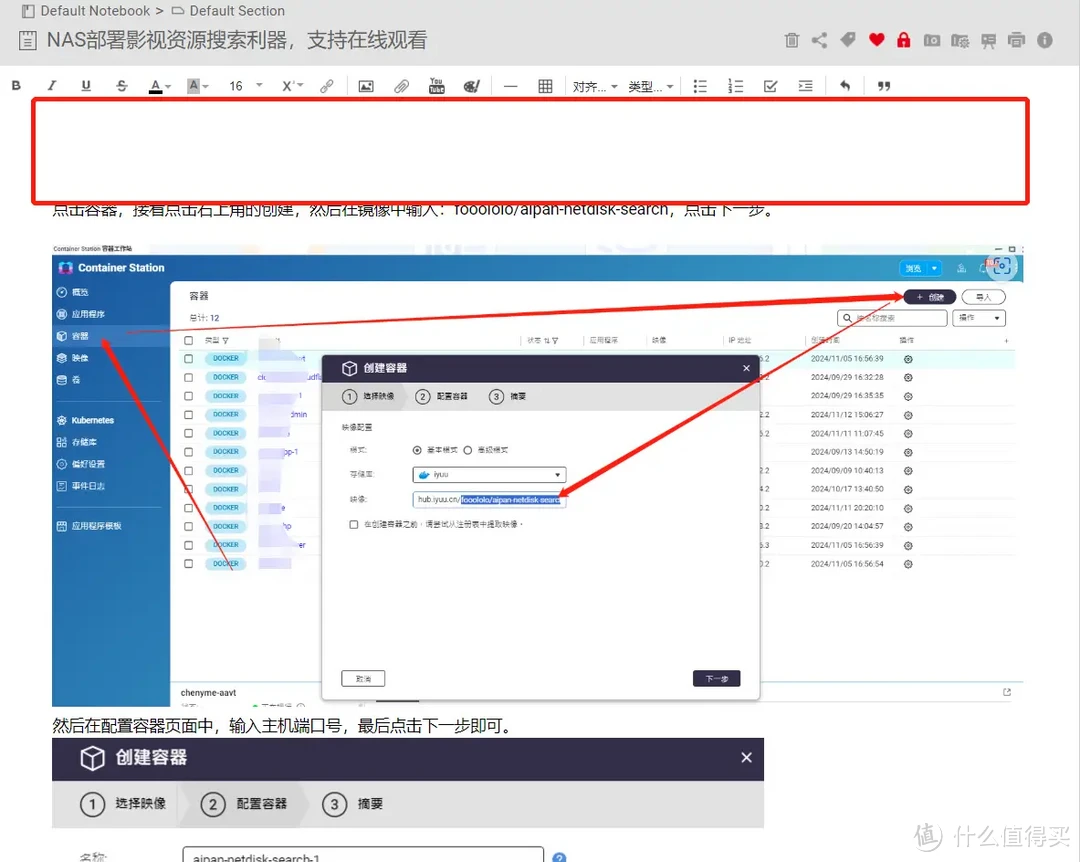The width and height of the screenshot is (1080, 862).
Task: Share the note via the share icon
Action: [819, 39]
